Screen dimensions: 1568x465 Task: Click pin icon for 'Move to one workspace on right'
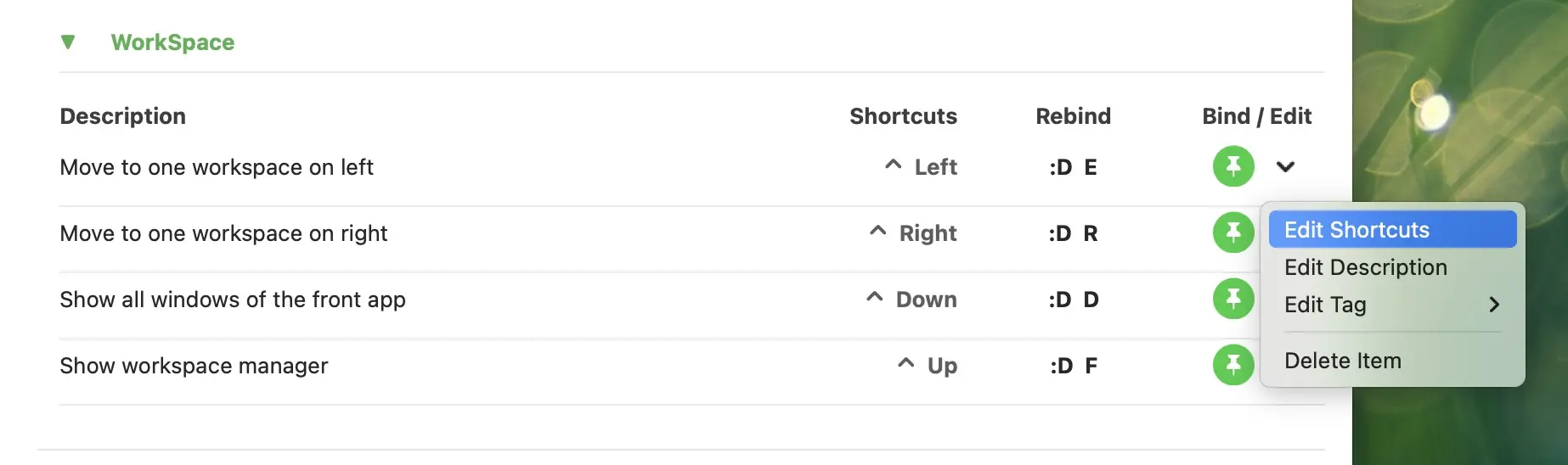pos(1233,232)
